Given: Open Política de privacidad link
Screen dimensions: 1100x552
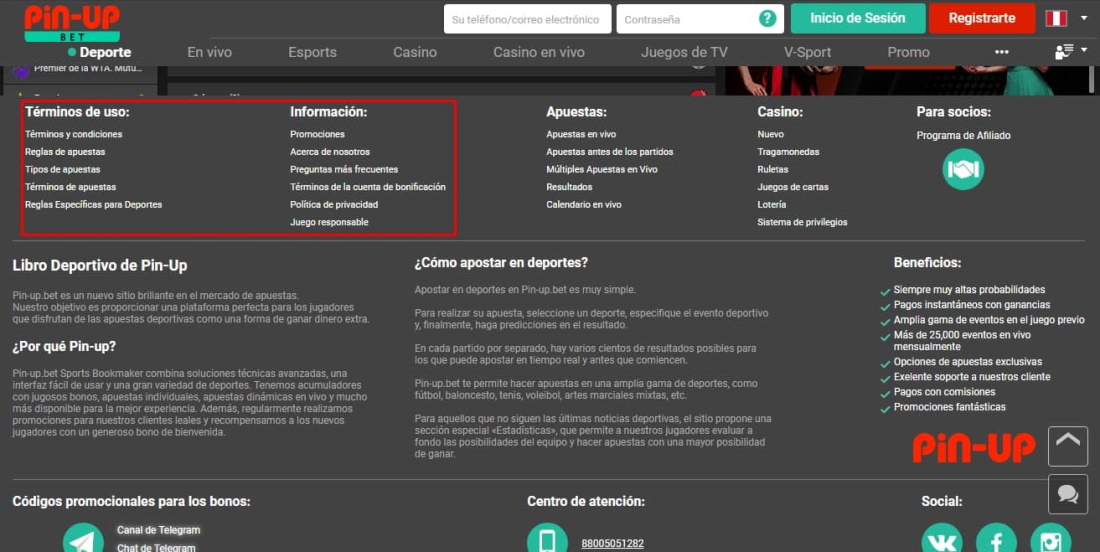Looking at the screenshot, I should 334,204.
